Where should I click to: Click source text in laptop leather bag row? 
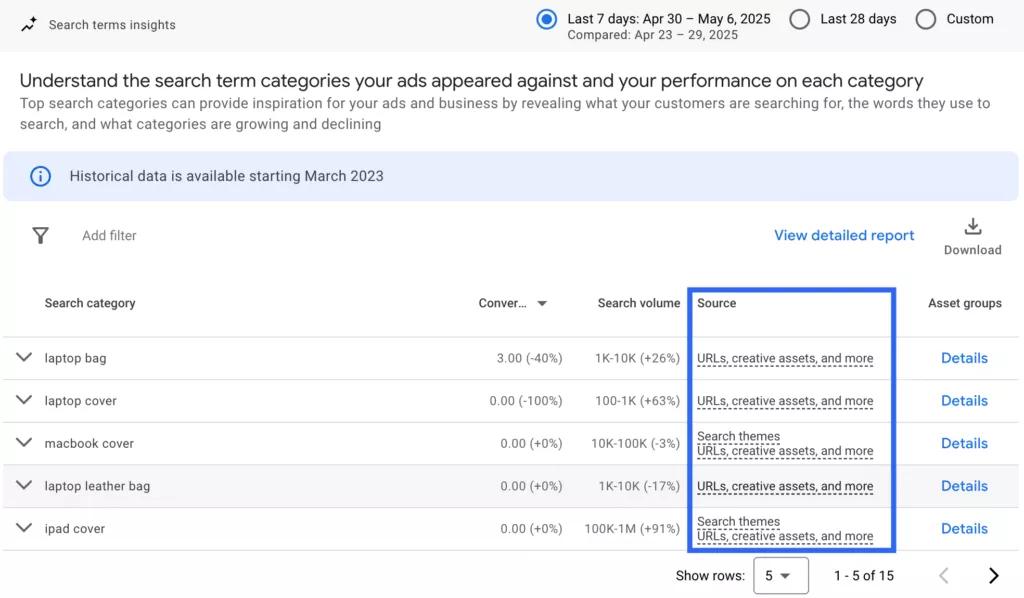pos(785,486)
